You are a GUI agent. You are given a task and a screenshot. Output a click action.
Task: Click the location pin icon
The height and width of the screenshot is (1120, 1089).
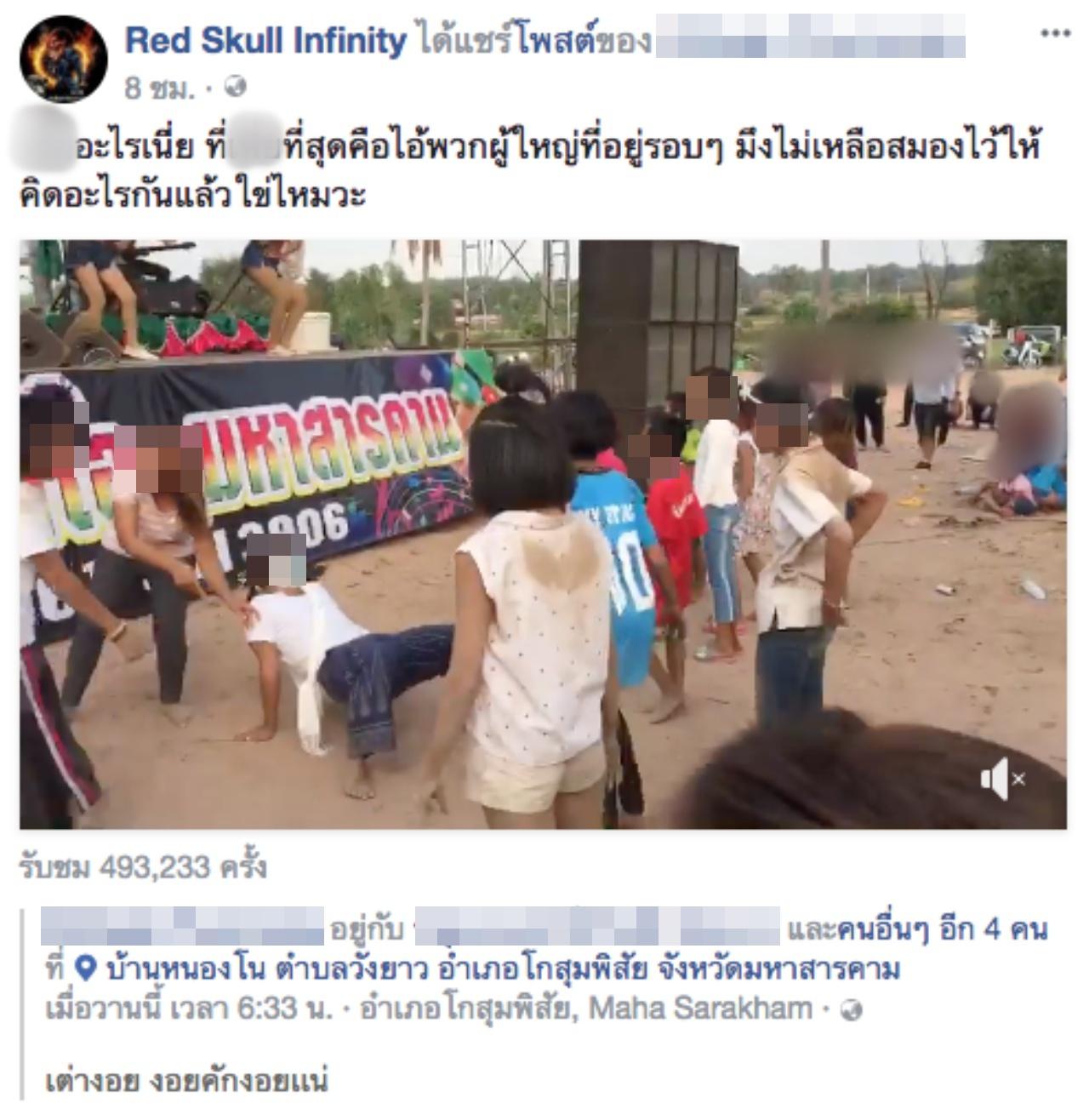pos(84,969)
